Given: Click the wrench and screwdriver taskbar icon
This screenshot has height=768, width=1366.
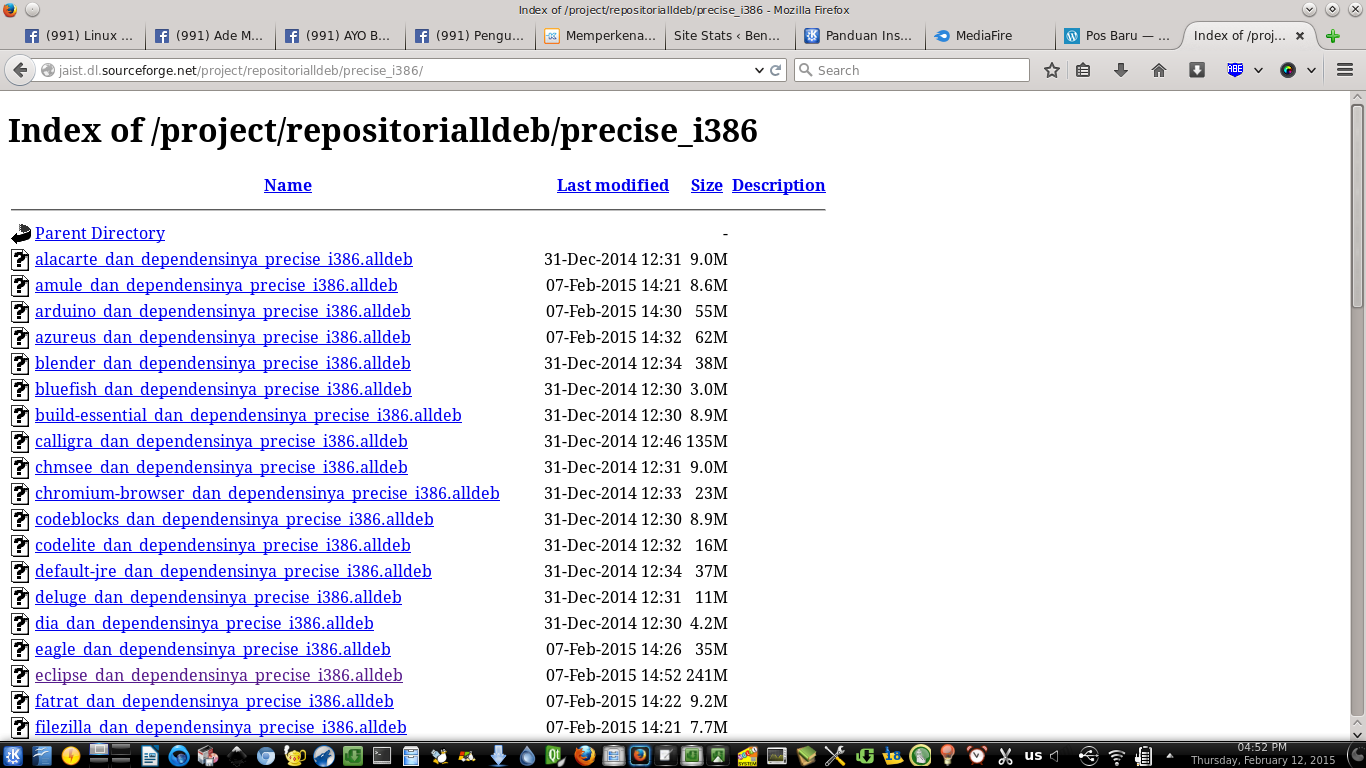Looking at the screenshot, I should [834, 755].
